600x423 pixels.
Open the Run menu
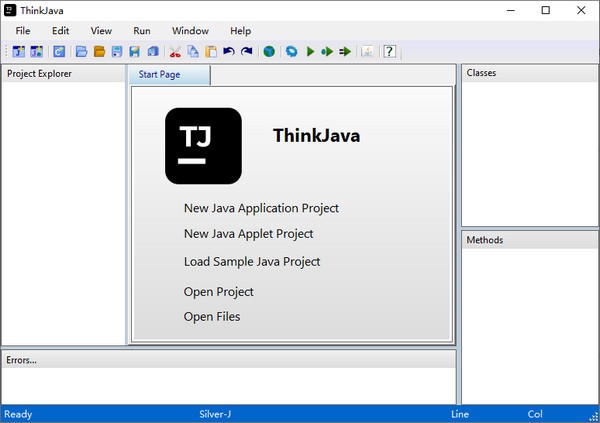[x=141, y=31]
